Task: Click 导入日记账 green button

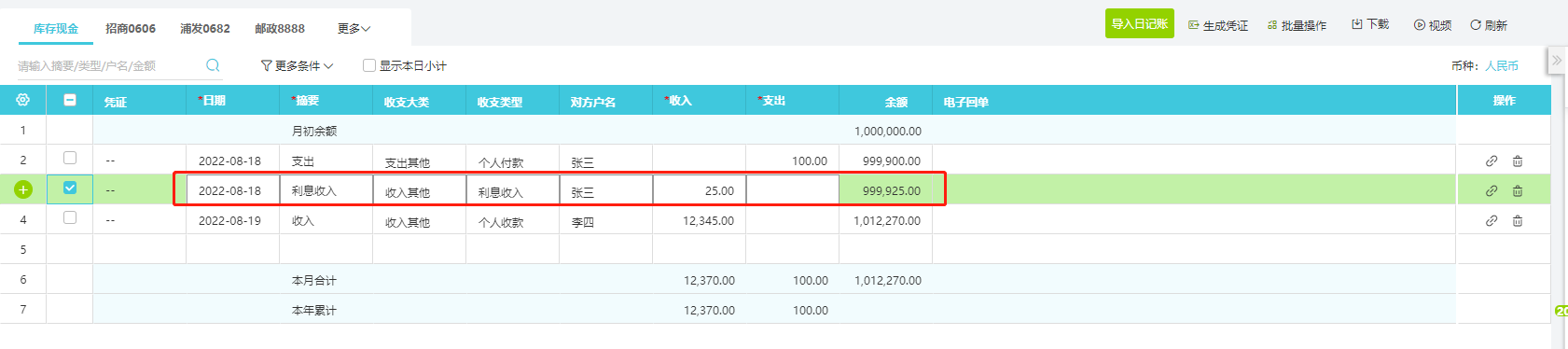Action: (x=1140, y=23)
